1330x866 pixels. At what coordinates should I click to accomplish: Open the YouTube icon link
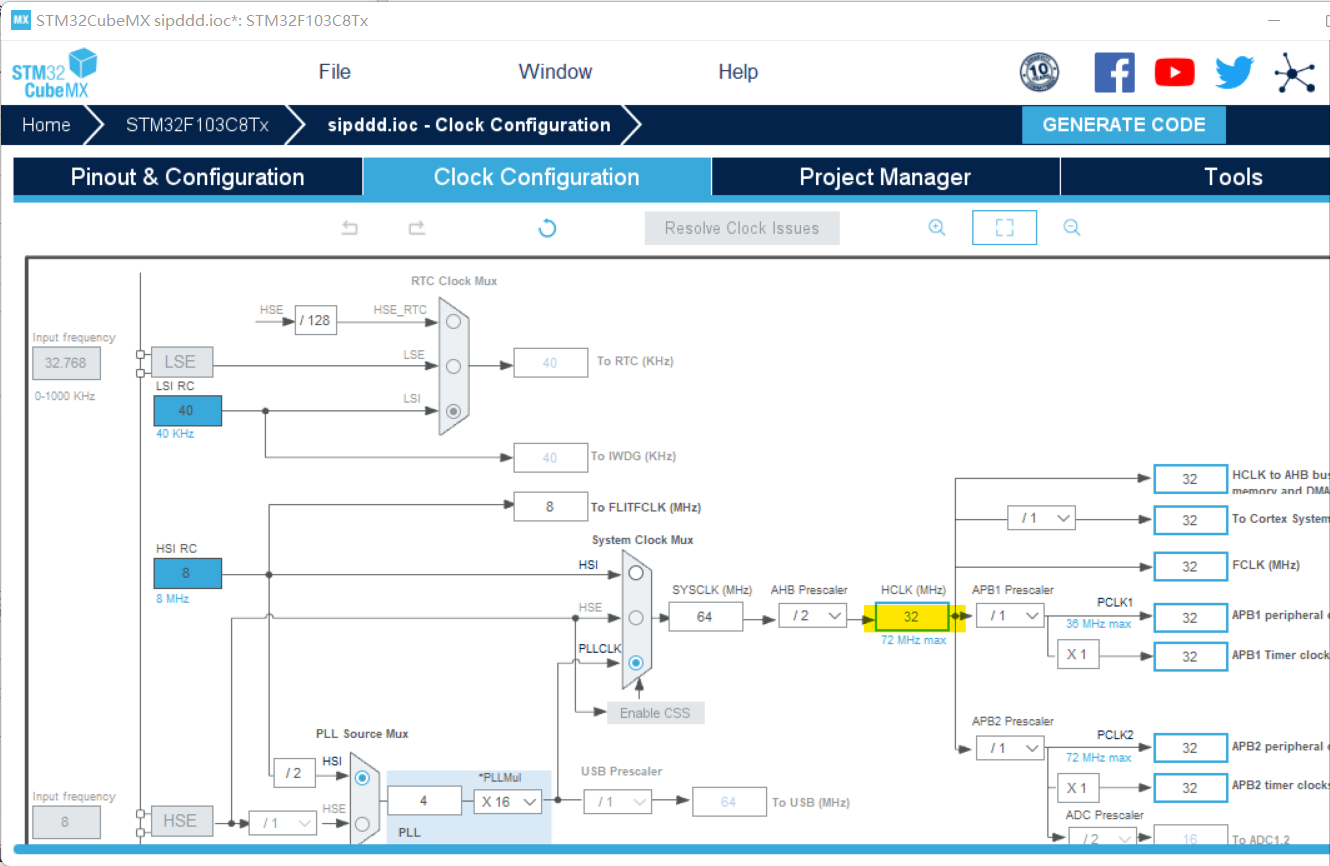click(x=1174, y=73)
